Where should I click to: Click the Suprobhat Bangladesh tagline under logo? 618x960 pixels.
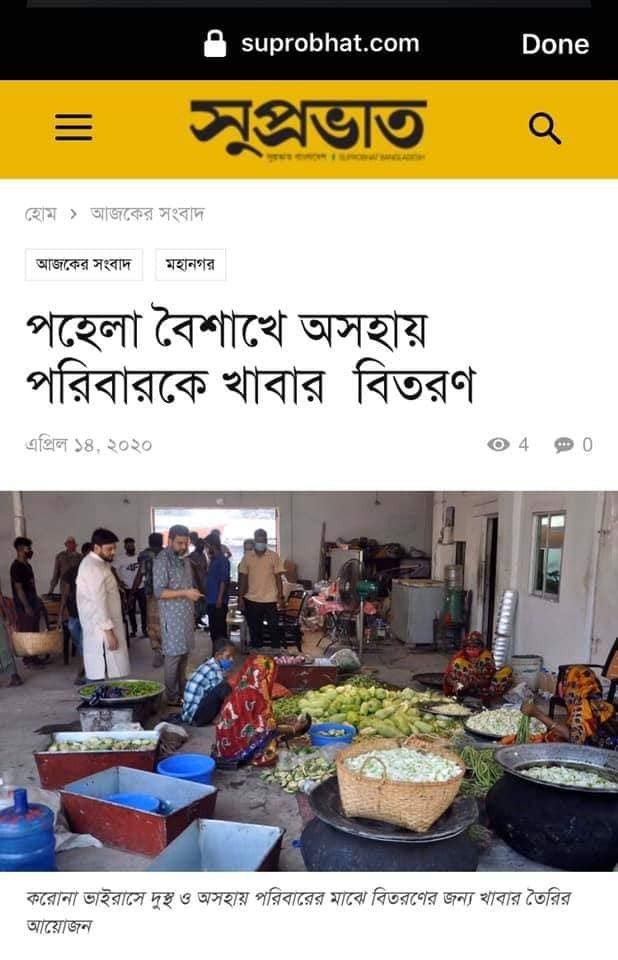click(x=346, y=157)
